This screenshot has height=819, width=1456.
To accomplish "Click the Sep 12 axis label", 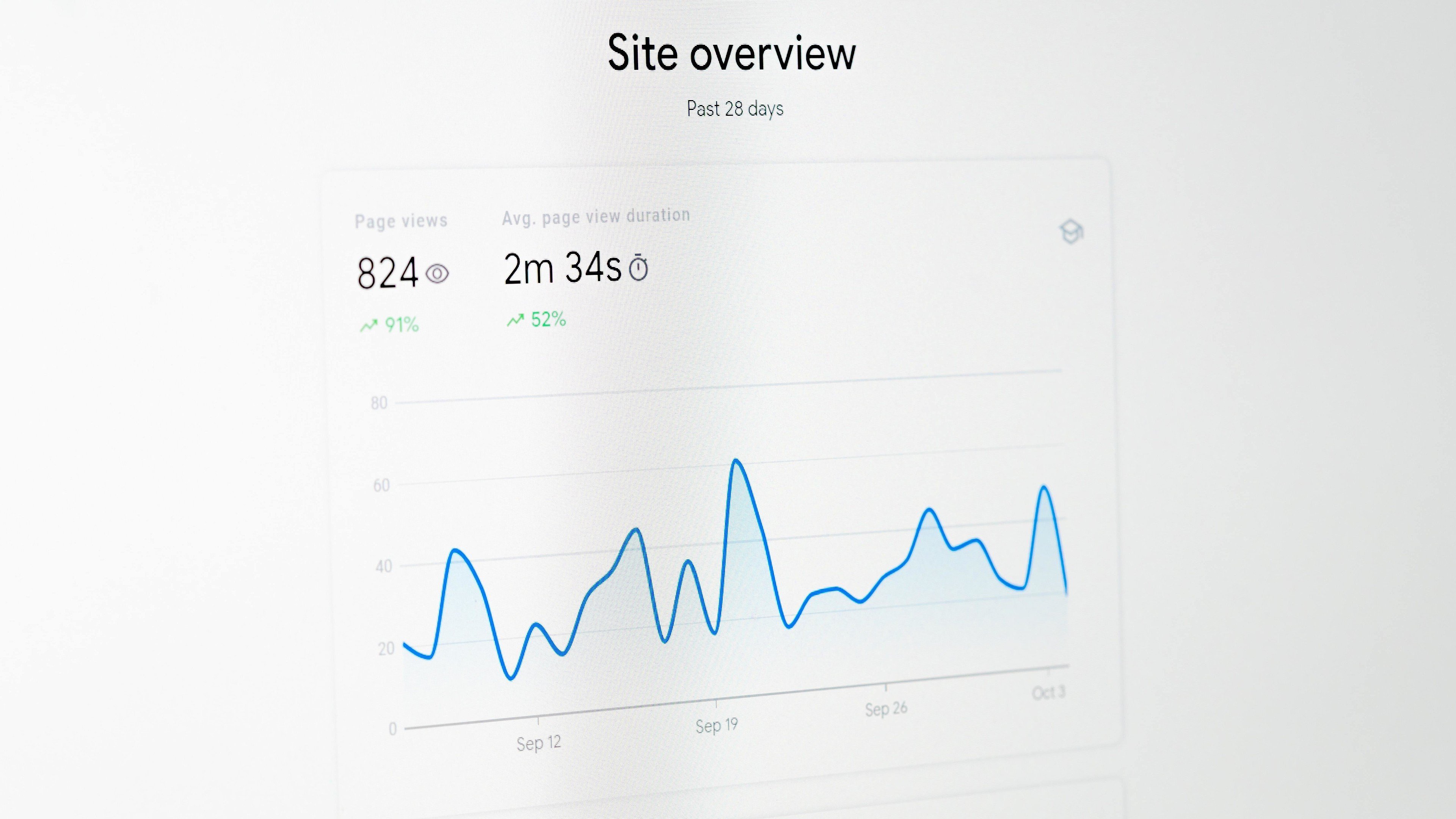I will pyautogui.click(x=539, y=743).
